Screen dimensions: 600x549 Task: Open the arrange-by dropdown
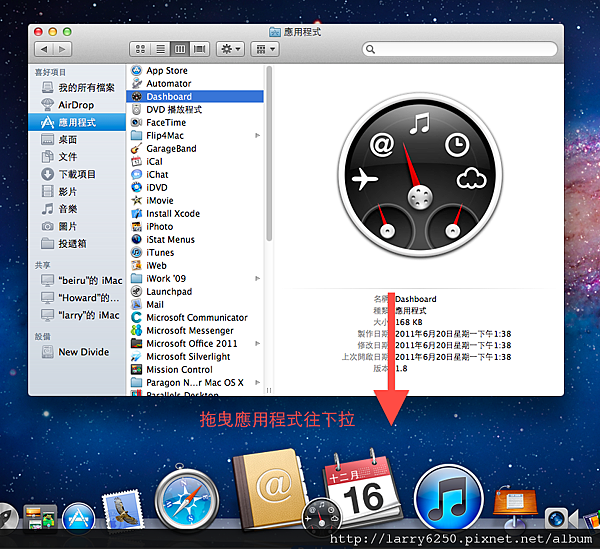(x=265, y=49)
